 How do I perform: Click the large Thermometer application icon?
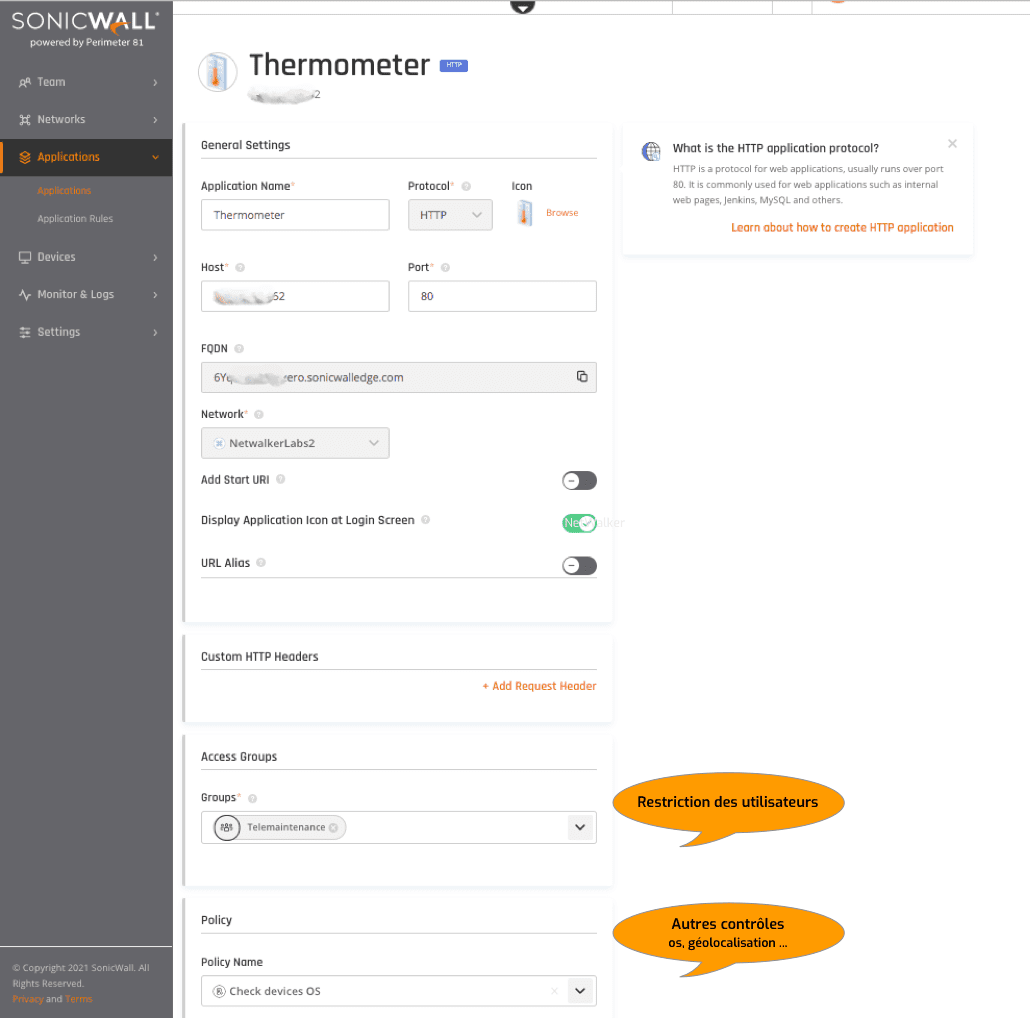217,72
